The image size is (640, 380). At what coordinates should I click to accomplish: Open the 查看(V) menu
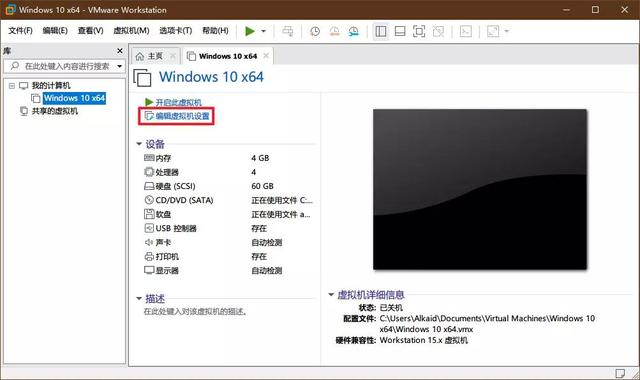coord(91,31)
